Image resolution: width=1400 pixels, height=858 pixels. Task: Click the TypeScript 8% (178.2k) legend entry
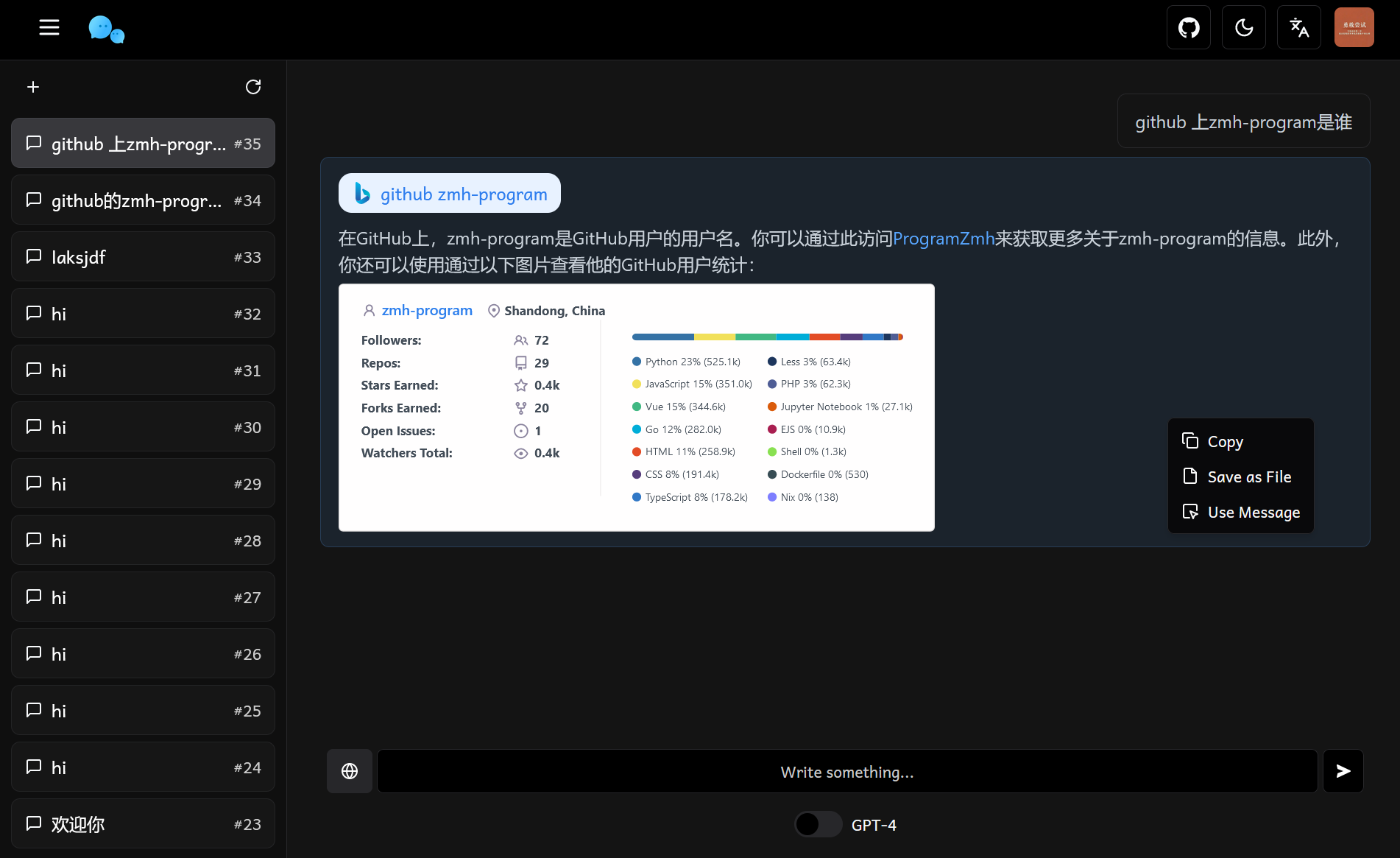690,497
